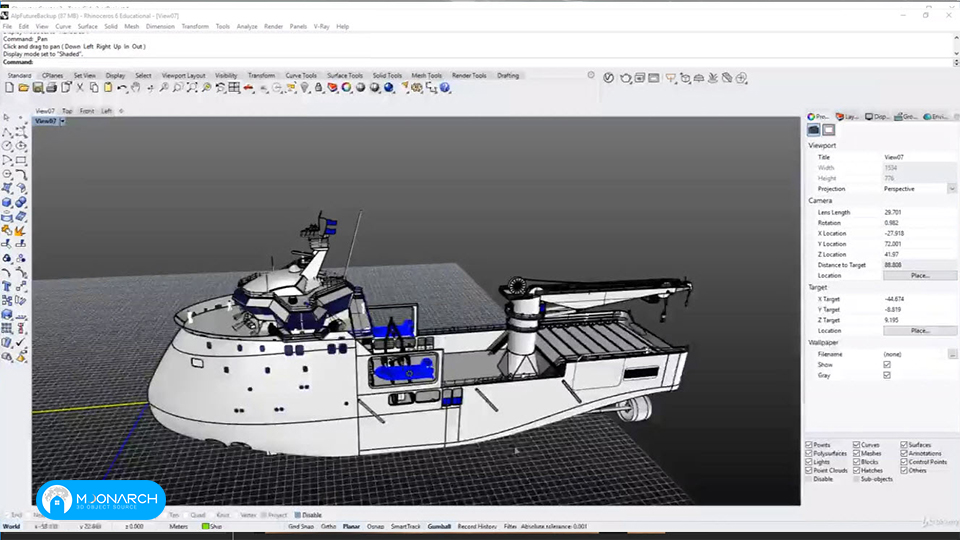The width and height of the screenshot is (960, 540).
Task: Click the light bulb Hide icon
Action: (x=304, y=88)
